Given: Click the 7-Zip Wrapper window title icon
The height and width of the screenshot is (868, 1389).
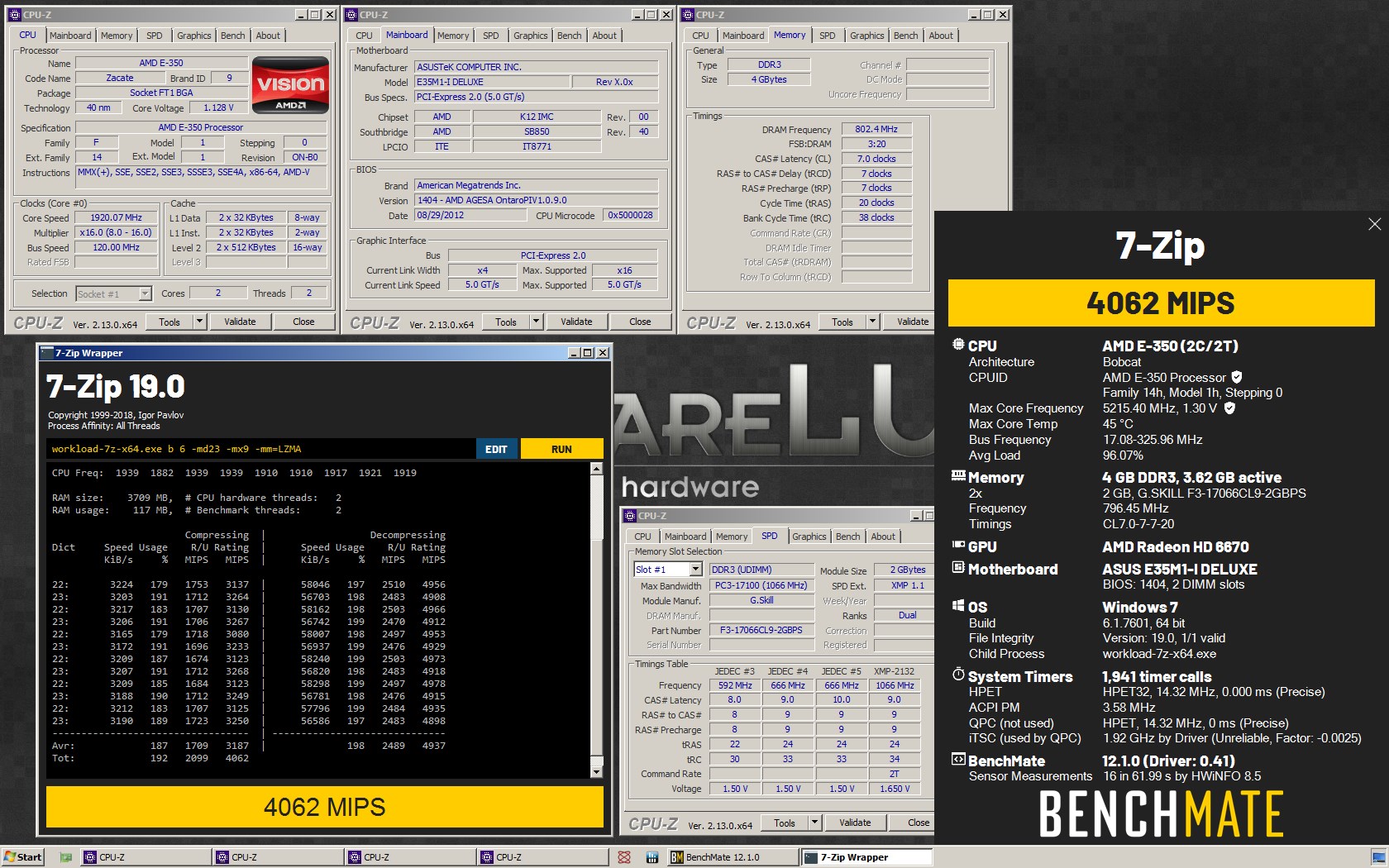Looking at the screenshot, I should tap(46, 353).
